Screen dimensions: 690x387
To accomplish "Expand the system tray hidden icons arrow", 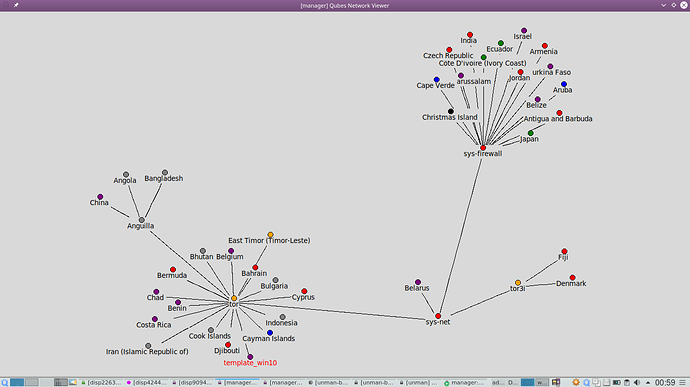I will click(648, 383).
